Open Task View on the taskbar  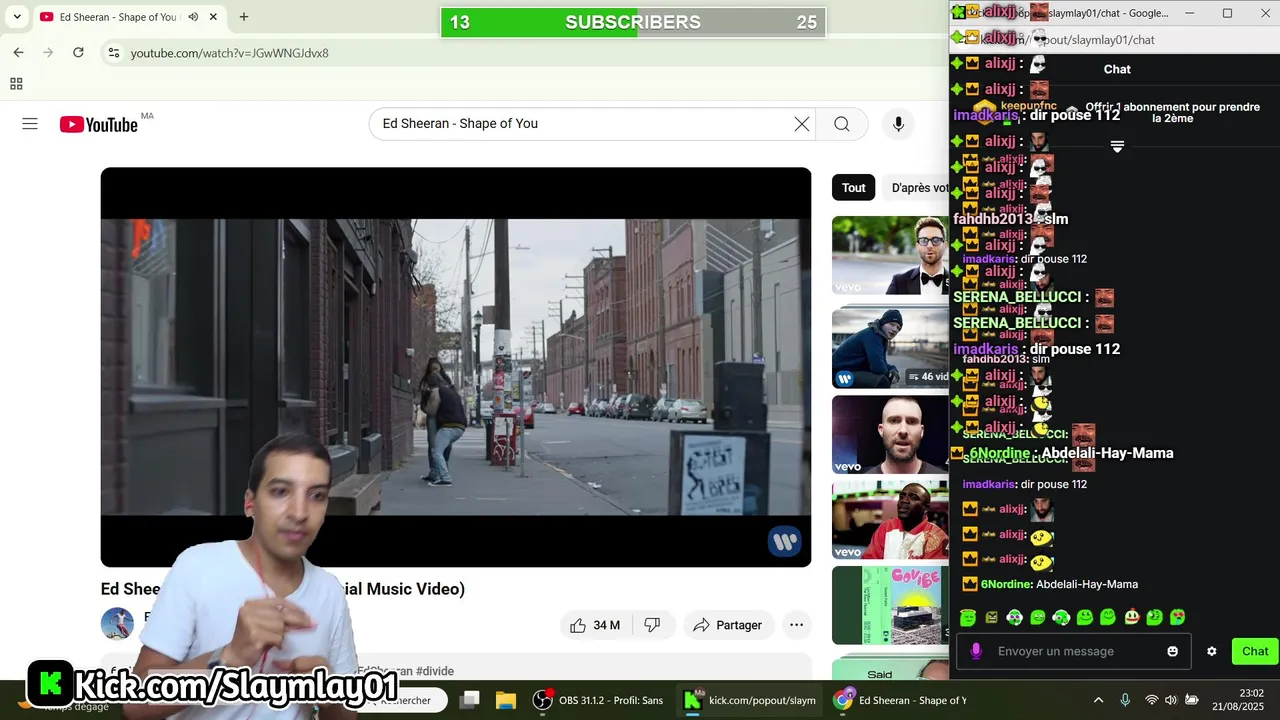click(470, 700)
